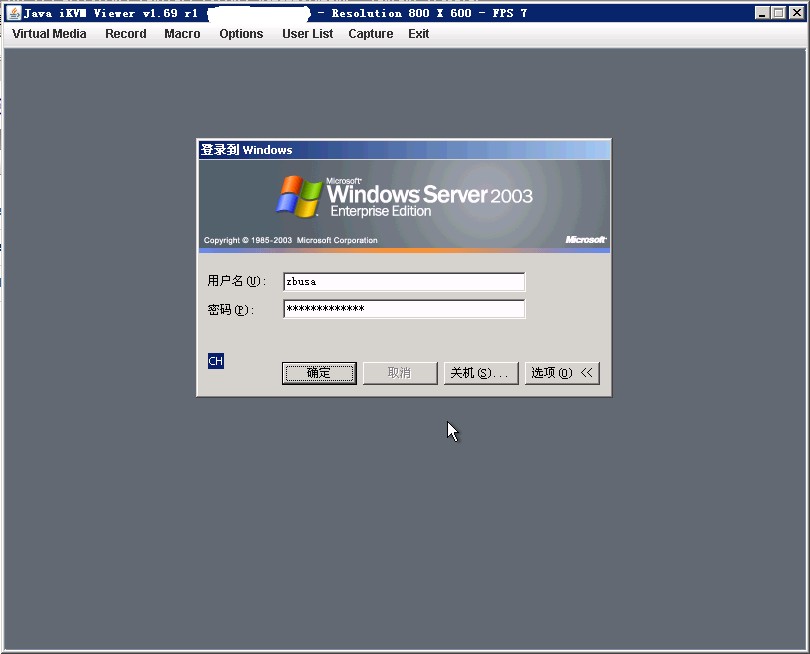Open the Record menu
This screenshot has width=810, height=654.
pos(126,34)
